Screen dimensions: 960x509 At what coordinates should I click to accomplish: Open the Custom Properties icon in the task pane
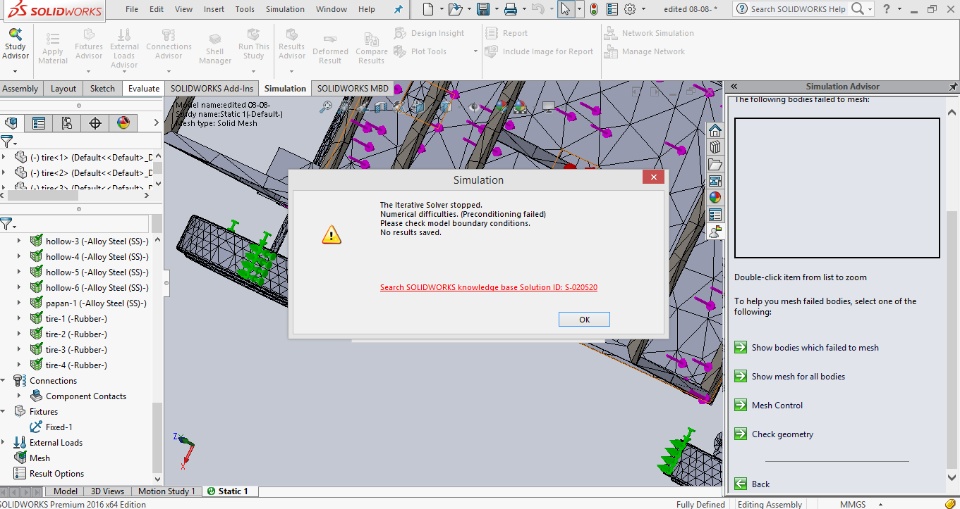coord(714,214)
